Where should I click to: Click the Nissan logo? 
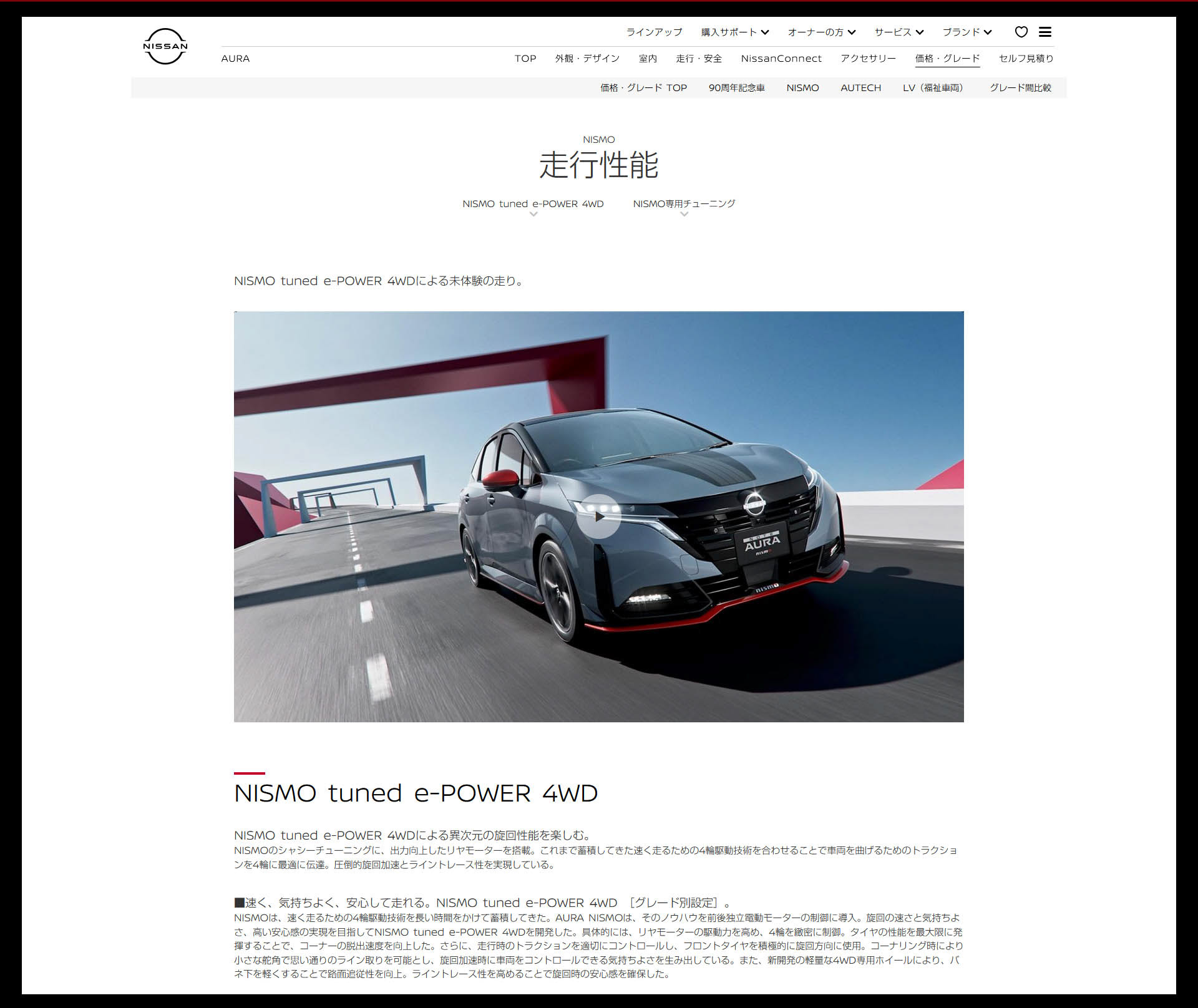click(165, 46)
